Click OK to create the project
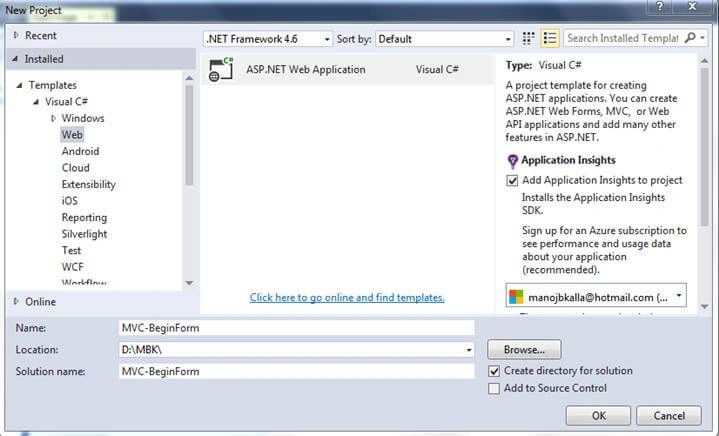This screenshot has width=719, height=436. 598,416
